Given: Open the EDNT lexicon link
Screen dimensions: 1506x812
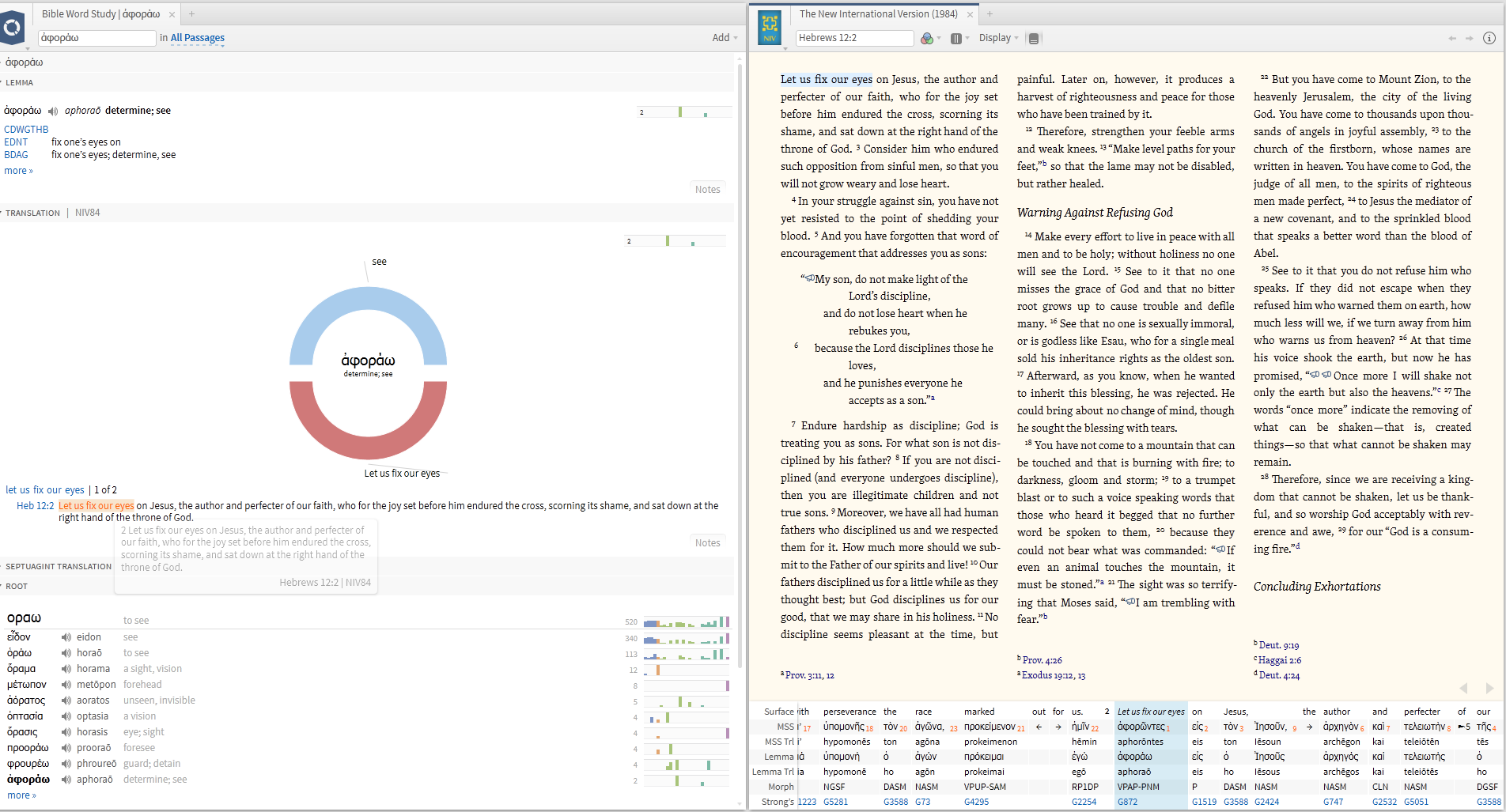Looking at the screenshot, I should 16,142.
